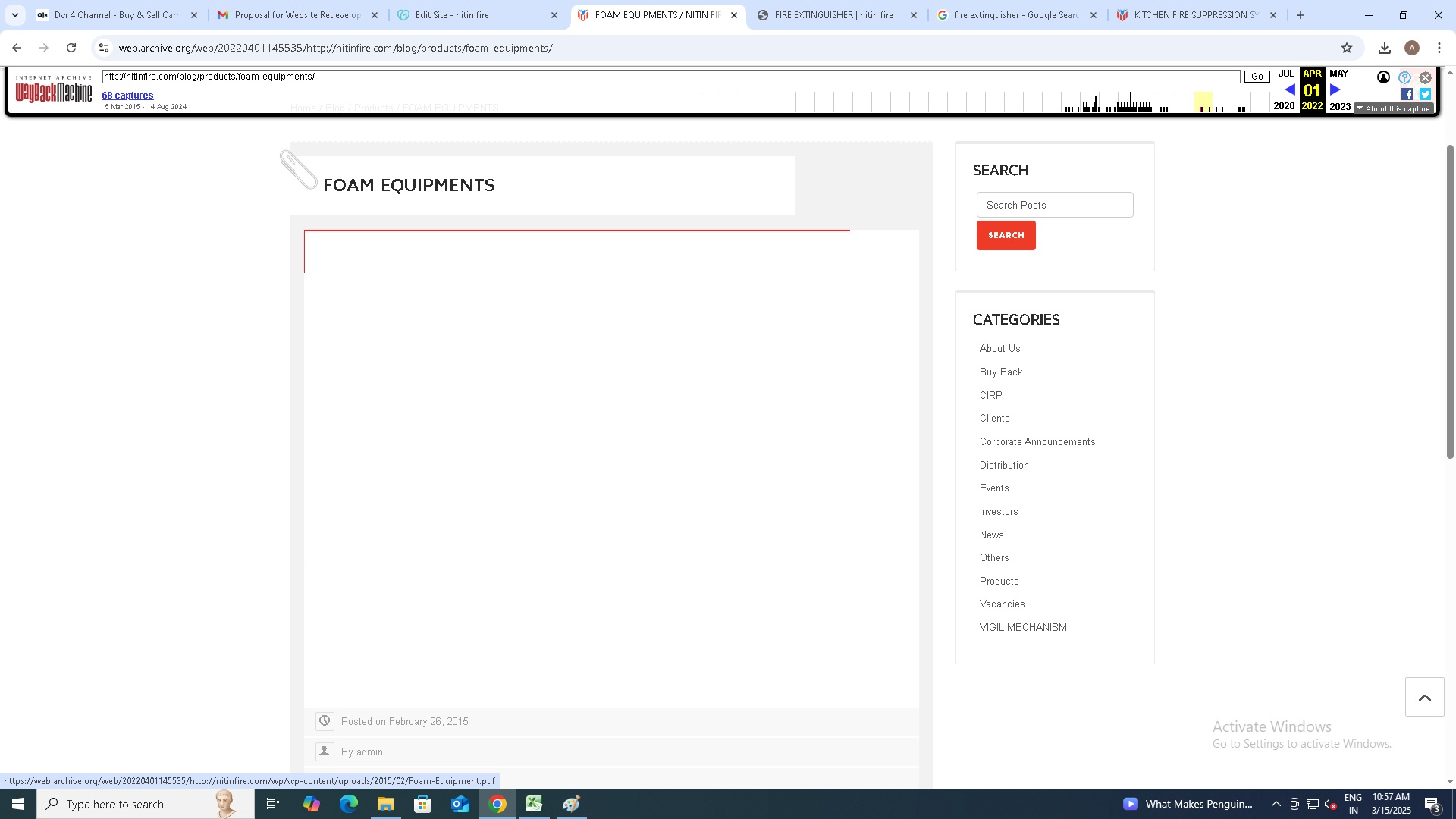Open Chrome three-dot menu

pos(1439,48)
